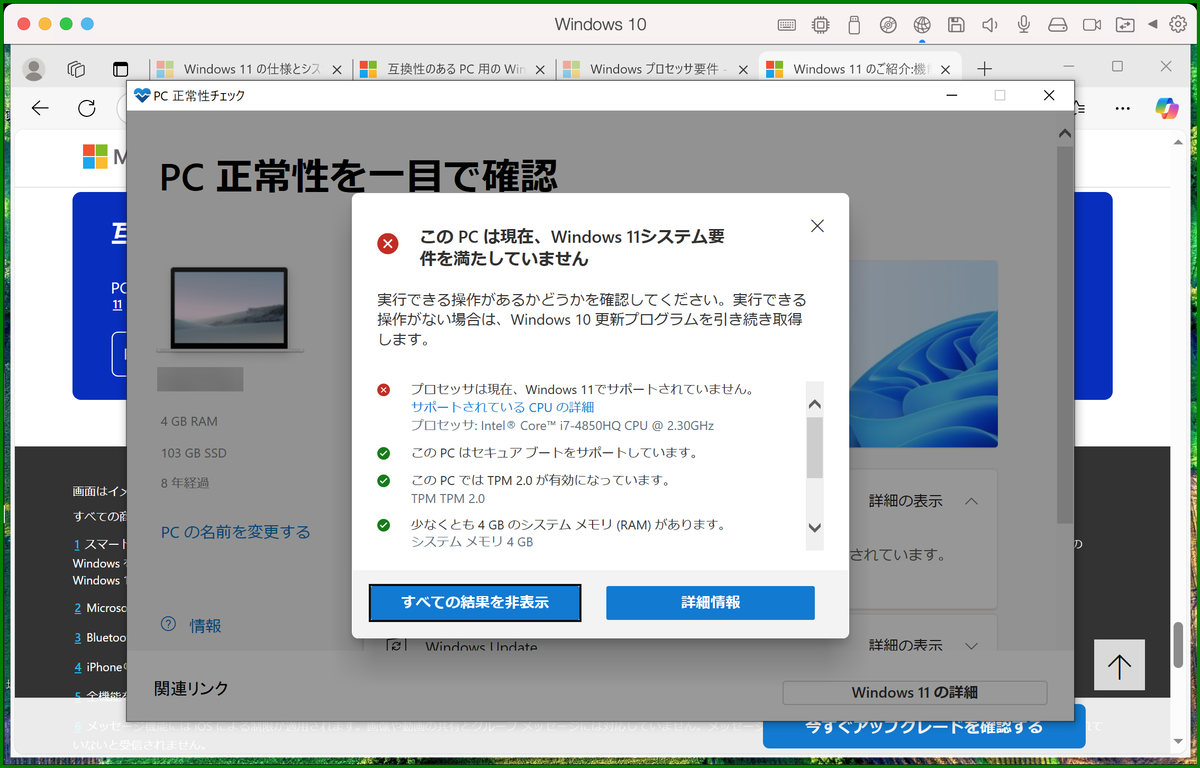
Task: Click the '情報' question mark icon
Action: point(169,625)
